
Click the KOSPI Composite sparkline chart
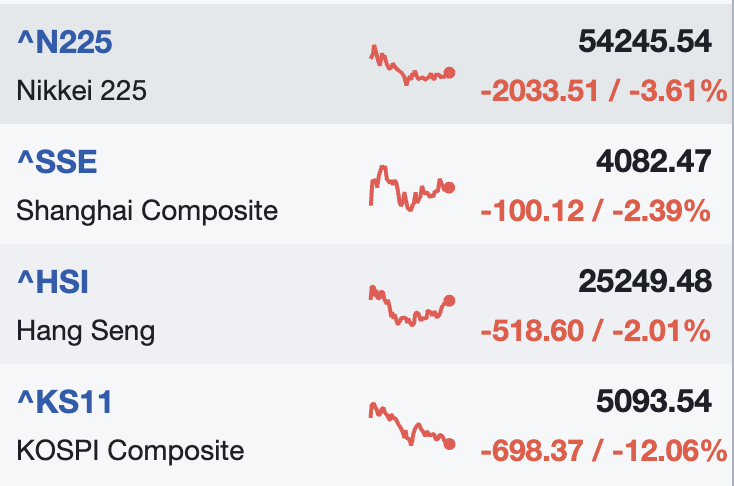[x=411, y=425]
